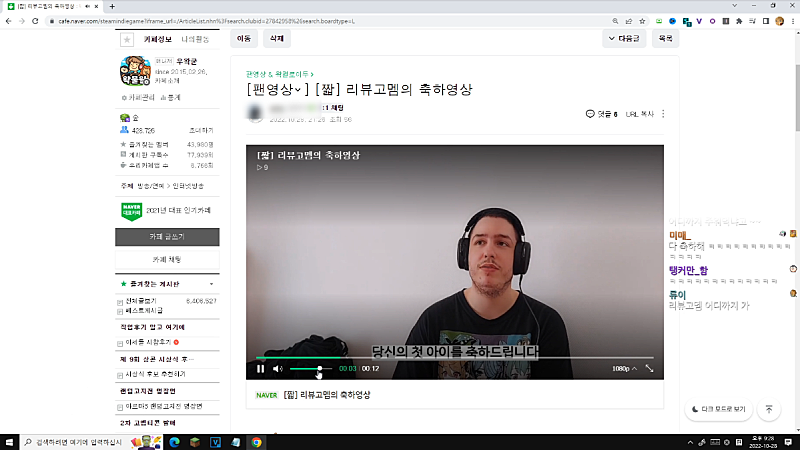Click the 카페 글쓰기 button
Image resolution: width=800 pixels, height=450 pixels.
pyautogui.click(x=167, y=237)
